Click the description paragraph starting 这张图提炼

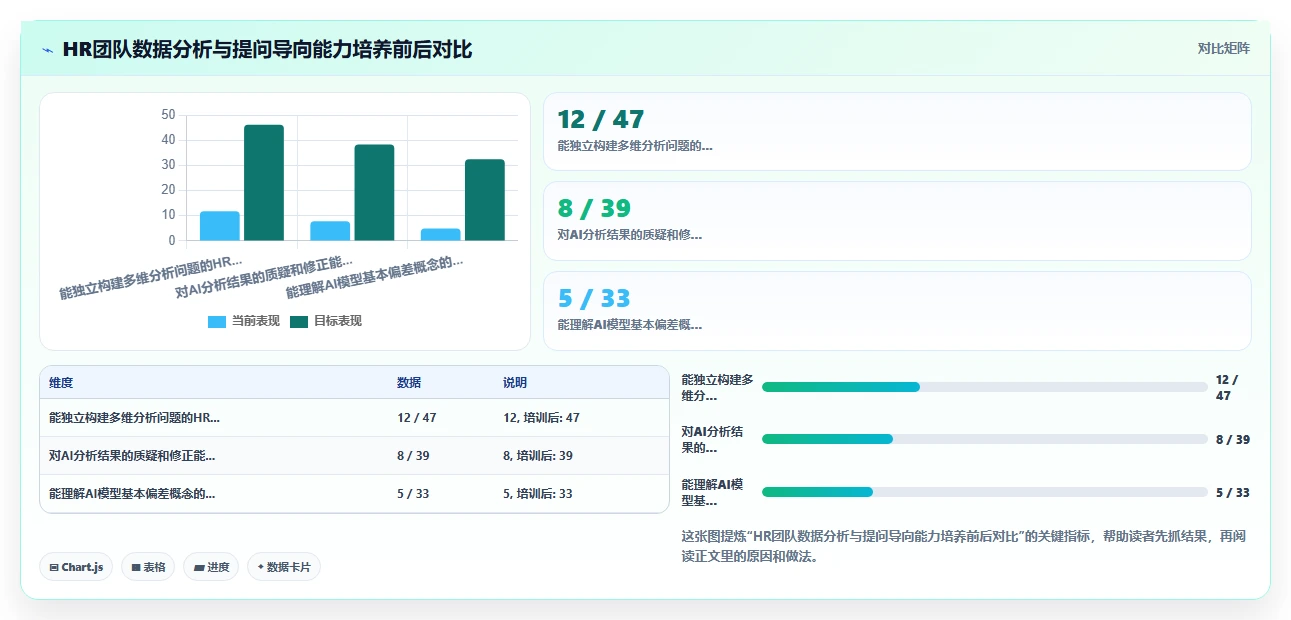coord(963,546)
